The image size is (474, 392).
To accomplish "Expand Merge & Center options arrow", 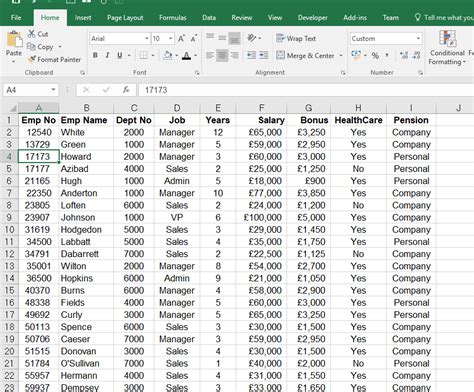I will coord(341,55).
